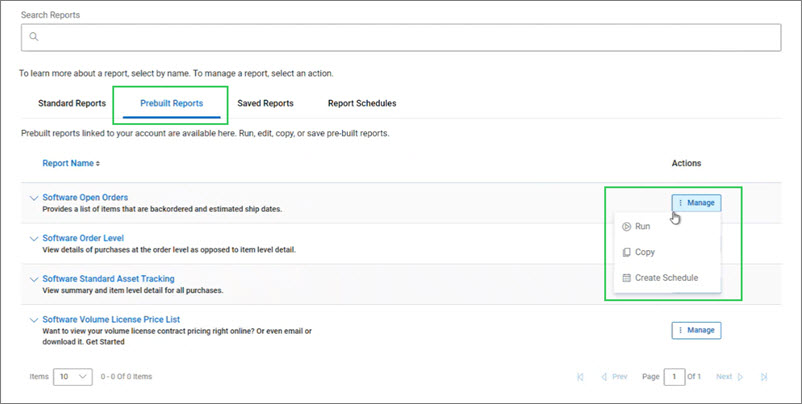Open Software Volume License Price List link

point(111,319)
